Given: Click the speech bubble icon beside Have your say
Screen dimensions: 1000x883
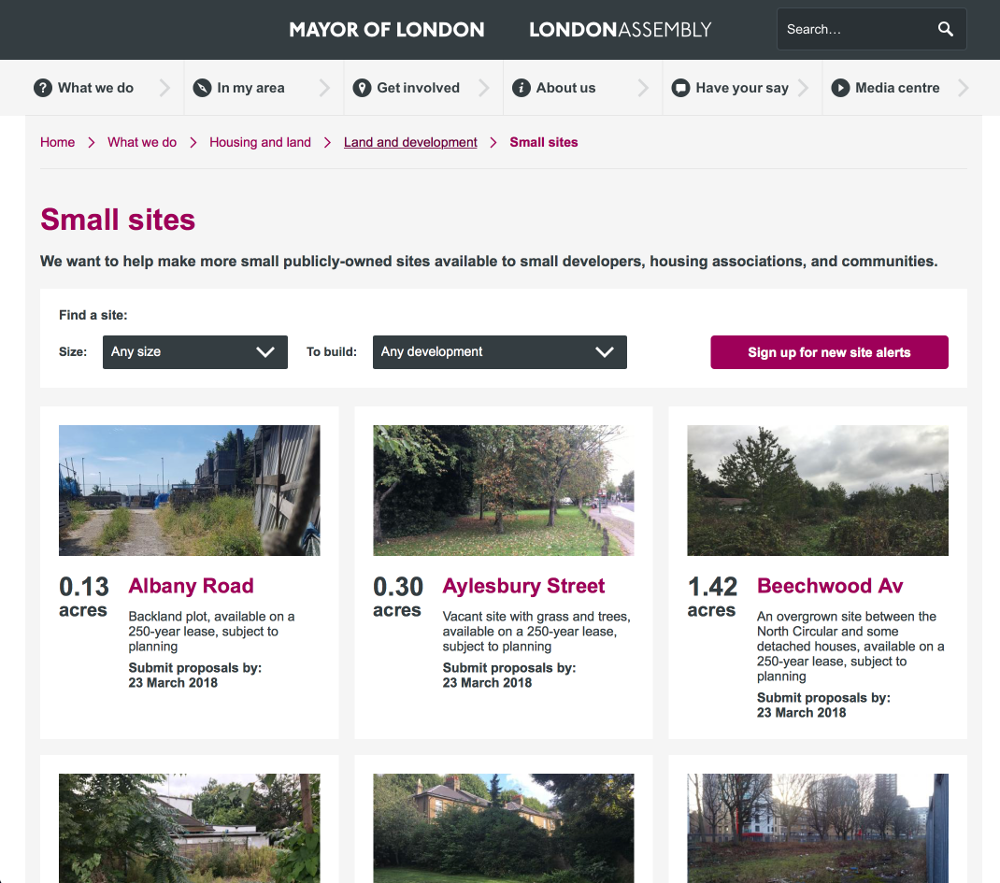Looking at the screenshot, I should [x=680, y=88].
